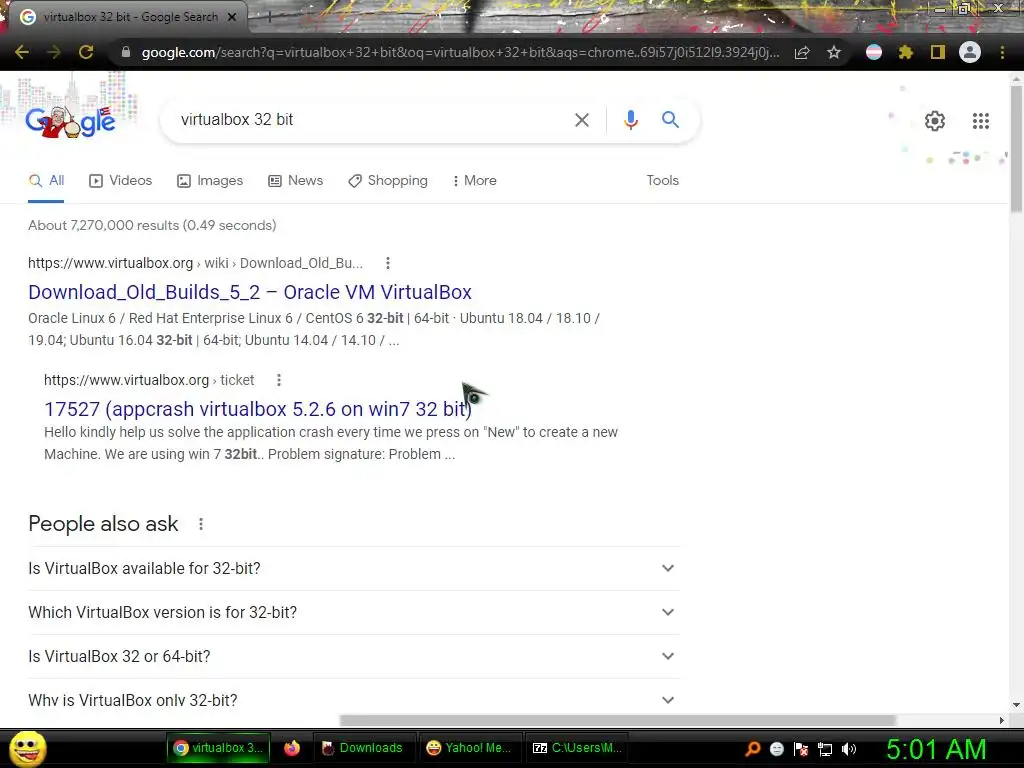Screen dimensions: 1024x768
Task: Click the forward navigation arrow
Action: (x=54, y=52)
